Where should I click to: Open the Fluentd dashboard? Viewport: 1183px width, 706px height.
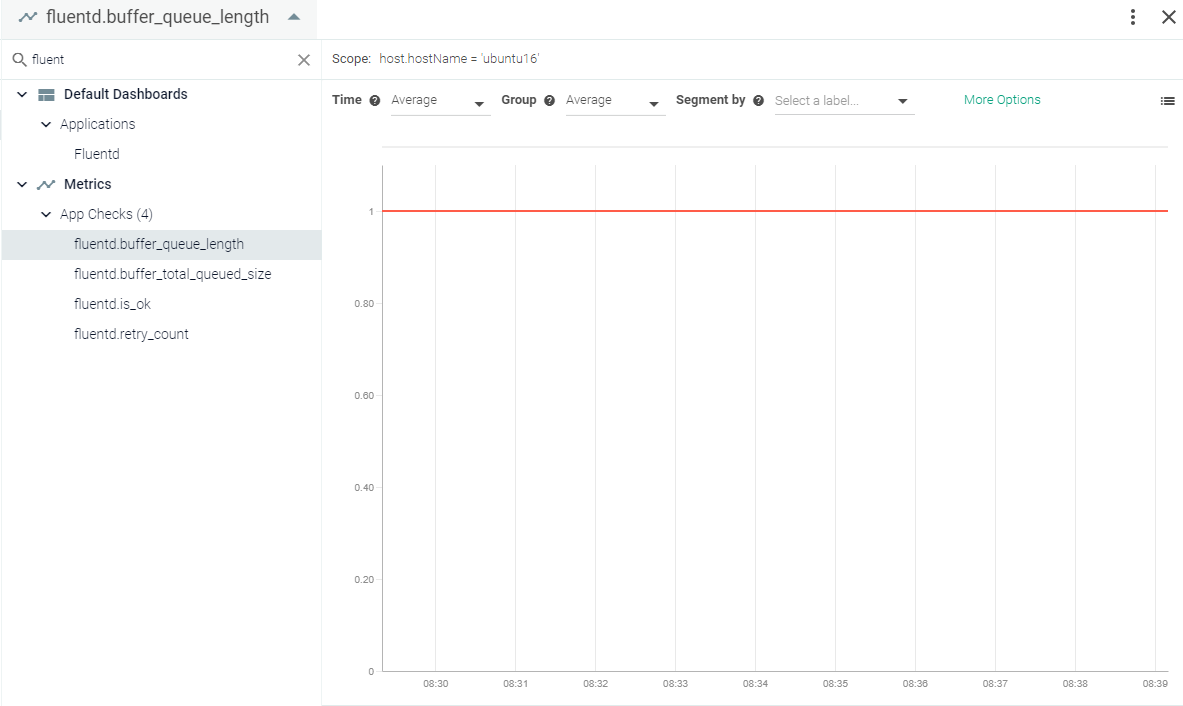click(97, 154)
